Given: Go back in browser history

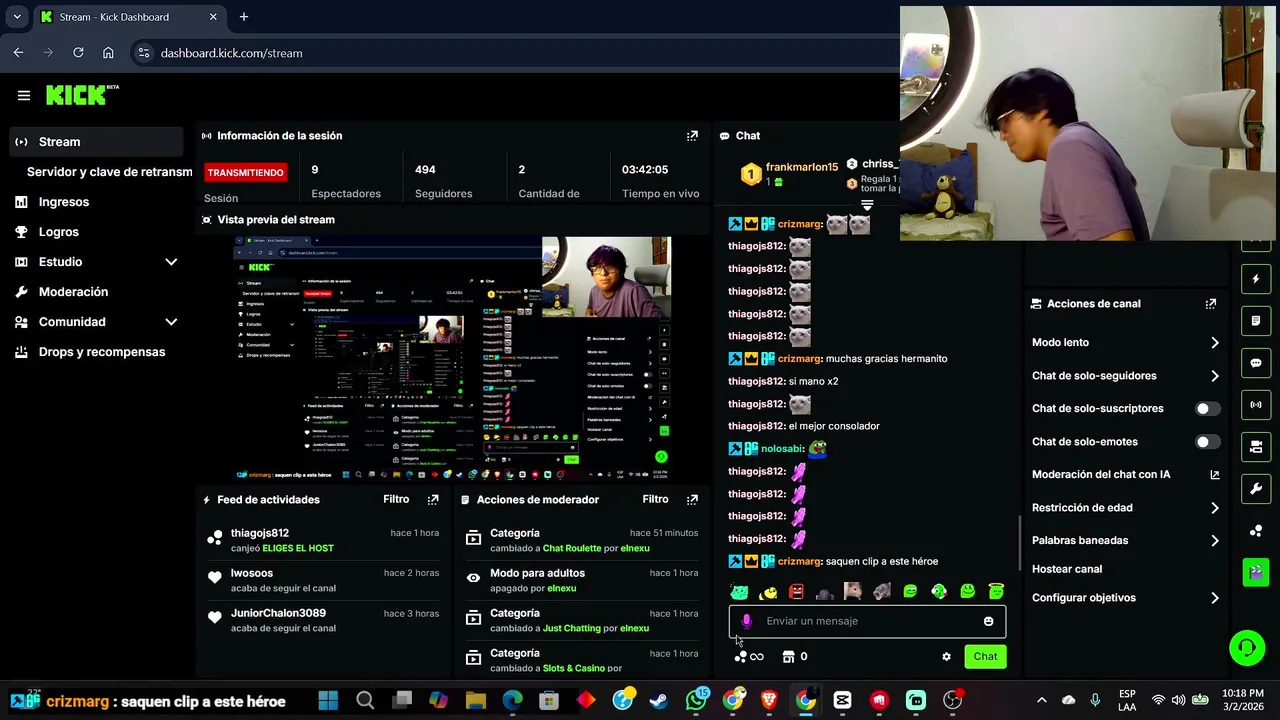Looking at the screenshot, I should (18, 53).
